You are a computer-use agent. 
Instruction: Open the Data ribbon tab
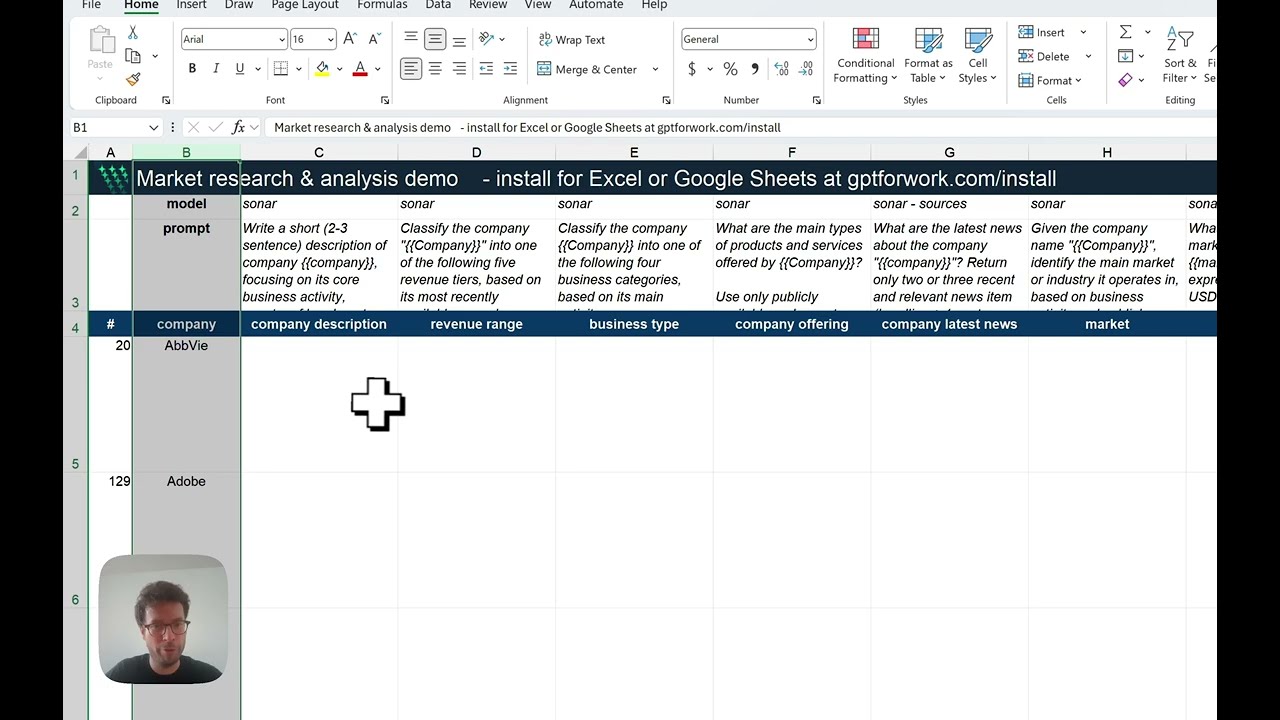(x=438, y=5)
